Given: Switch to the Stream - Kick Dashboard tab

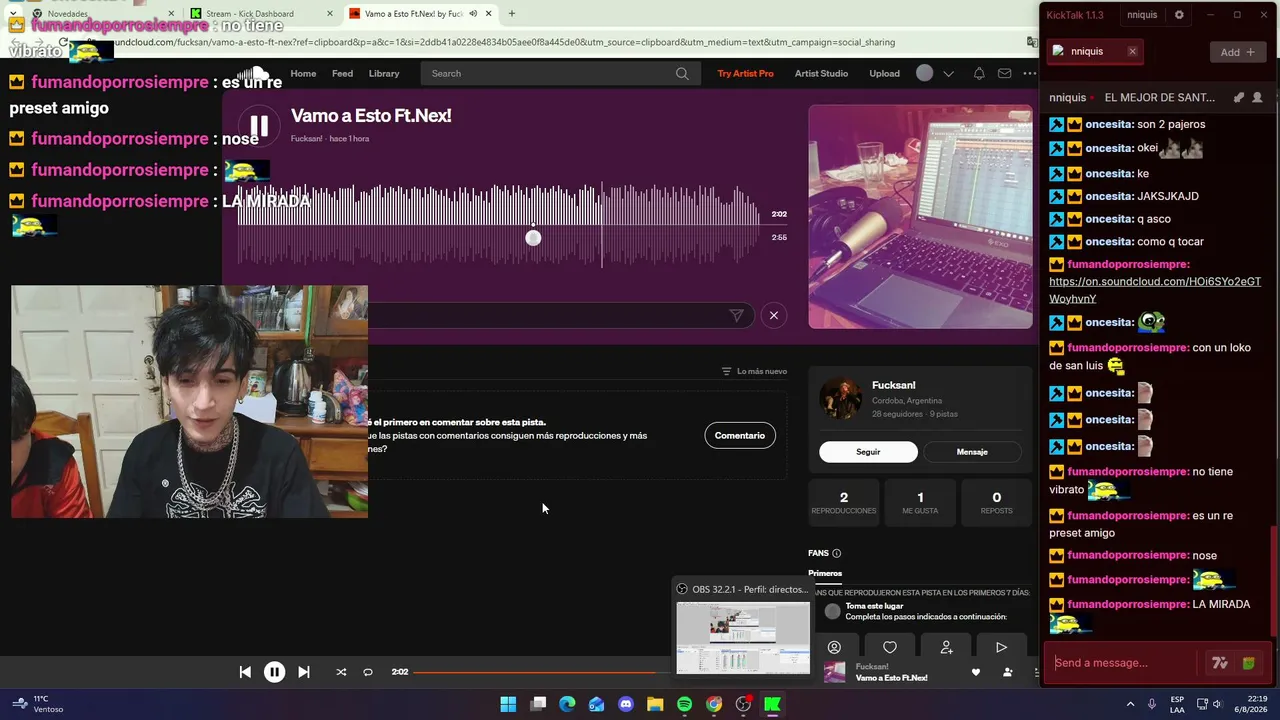Looking at the screenshot, I should tap(262, 14).
